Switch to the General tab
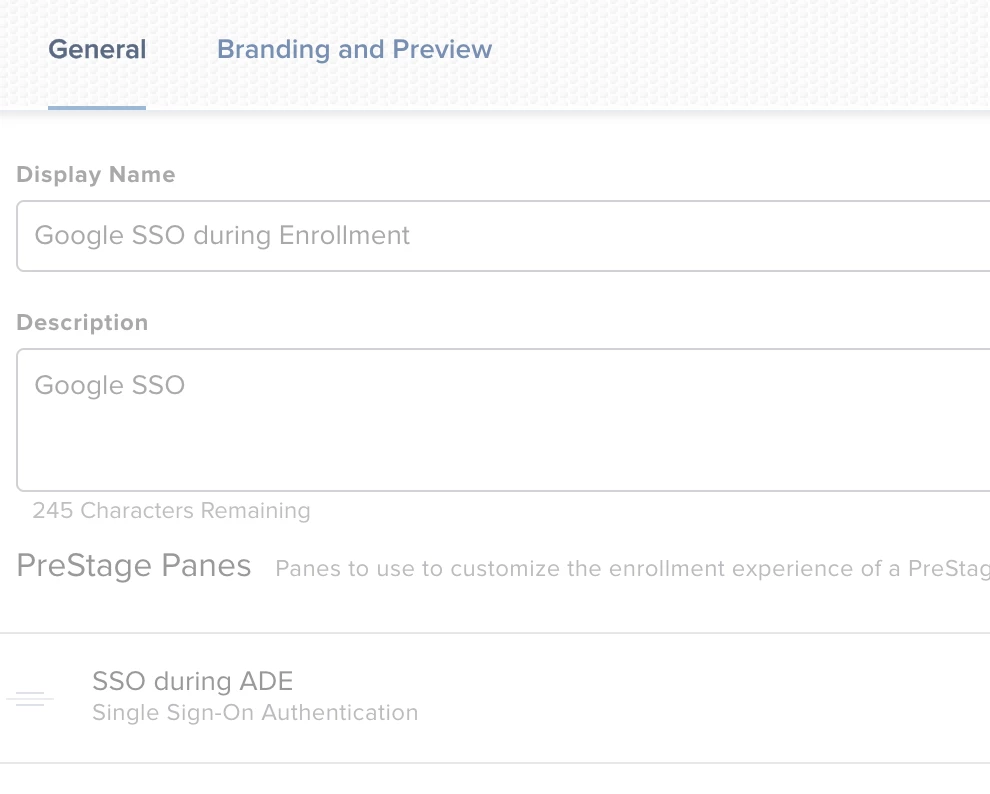 click(x=97, y=50)
